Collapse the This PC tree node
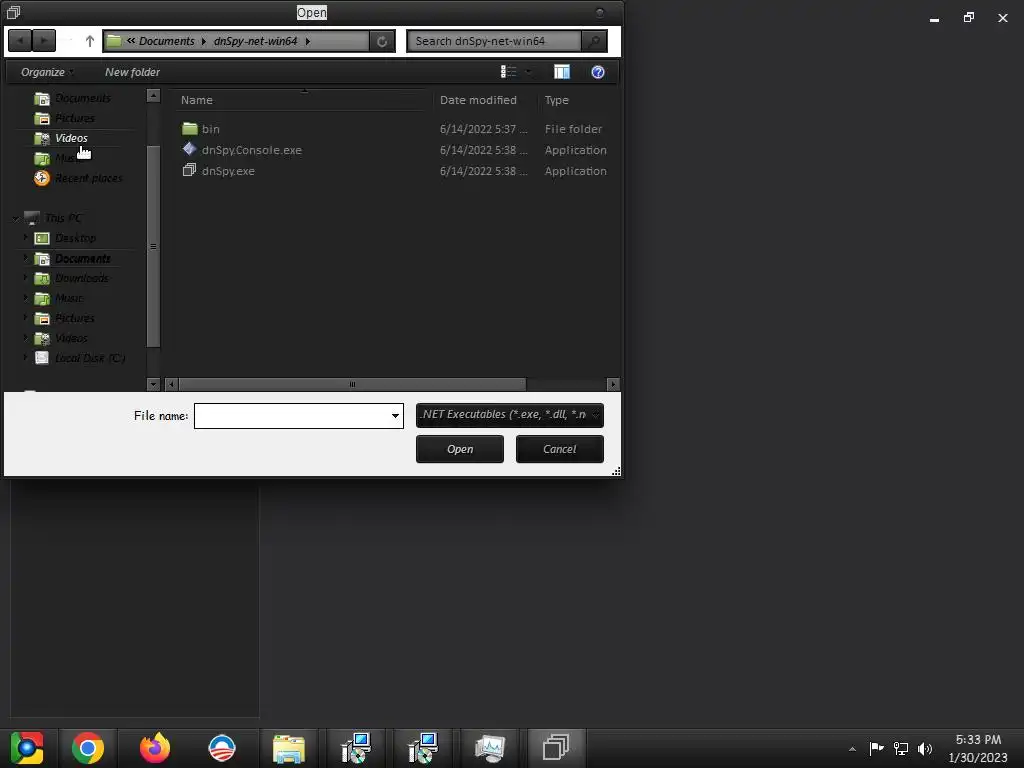 tap(15, 218)
